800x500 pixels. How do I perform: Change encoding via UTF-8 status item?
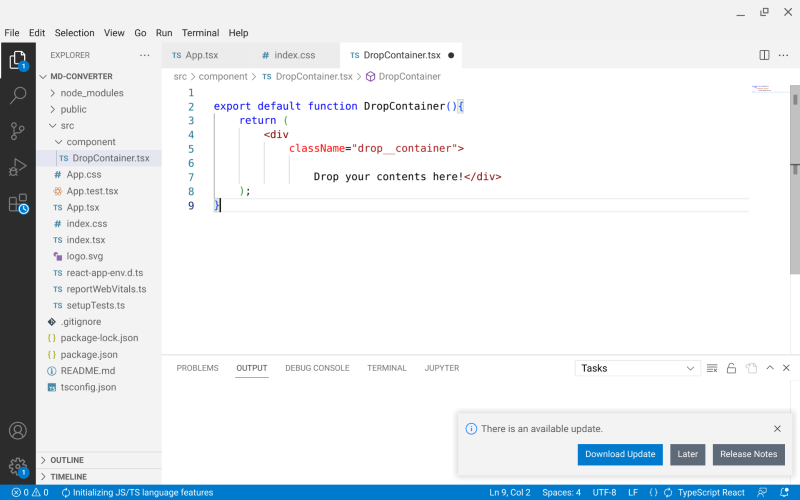[x=604, y=492]
